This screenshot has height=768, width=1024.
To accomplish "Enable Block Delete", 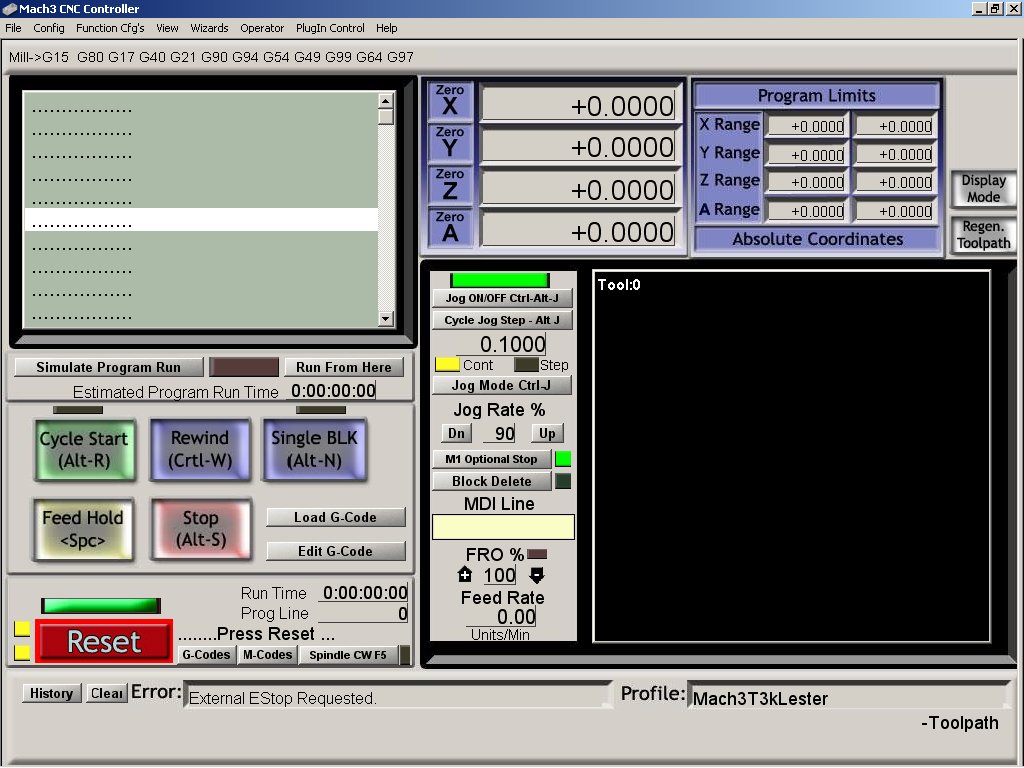I will [x=491, y=481].
